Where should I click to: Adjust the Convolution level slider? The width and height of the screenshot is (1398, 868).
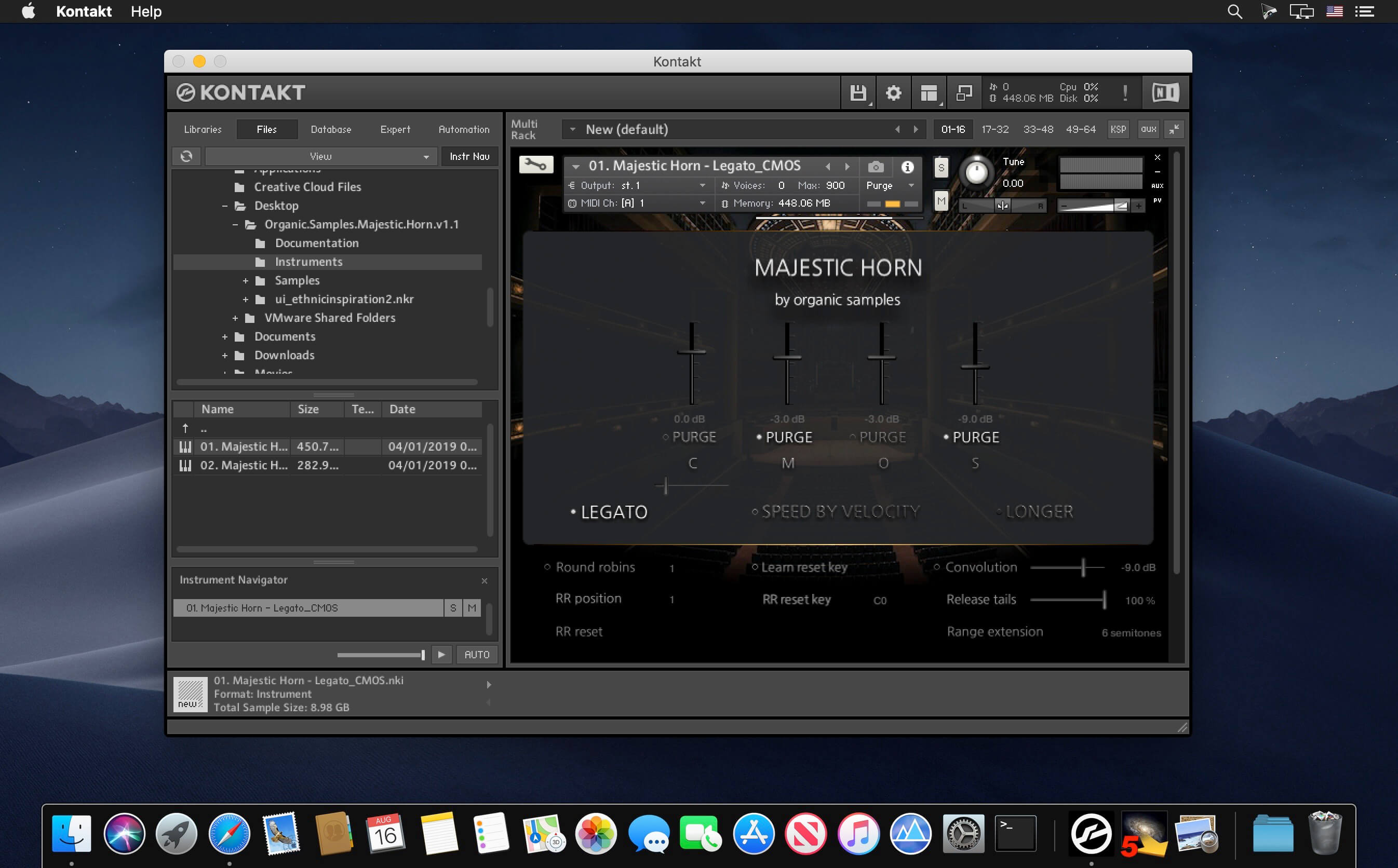(1067, 568)
